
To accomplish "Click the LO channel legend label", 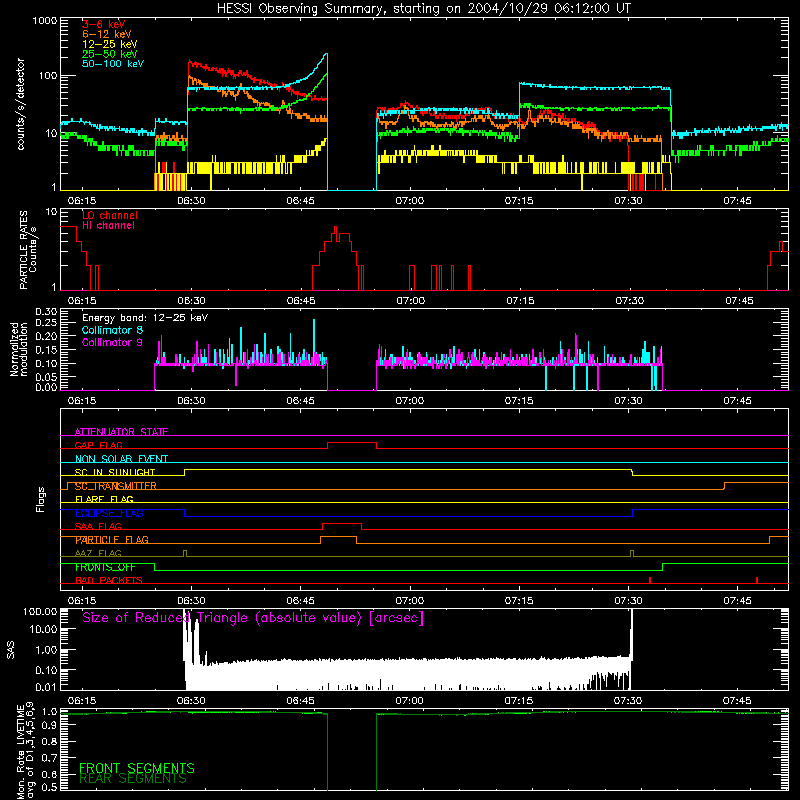I will 110,215.
